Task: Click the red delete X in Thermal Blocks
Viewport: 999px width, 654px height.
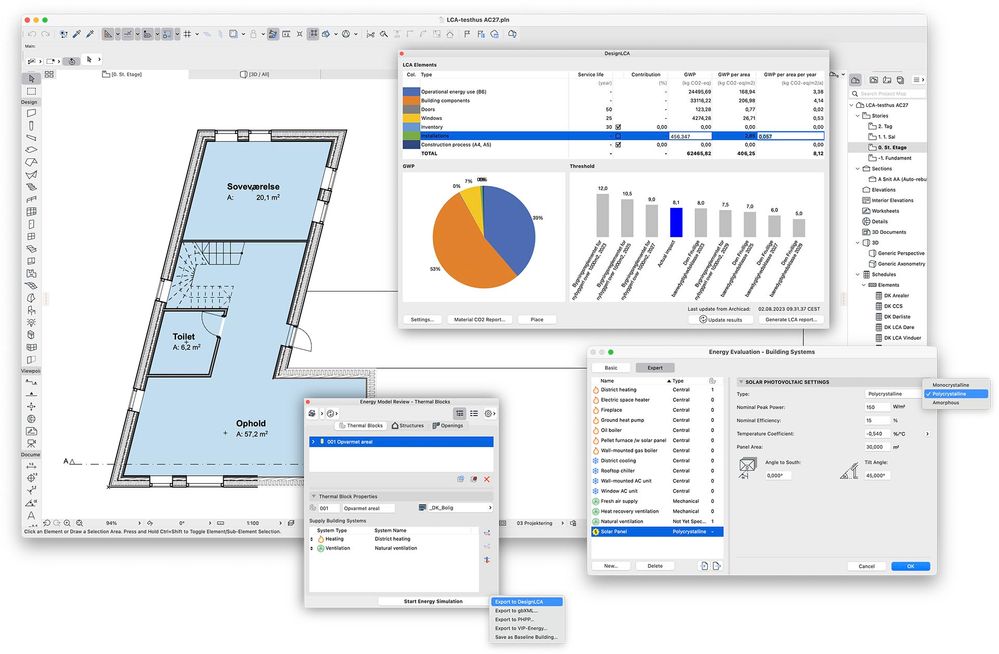Action: 487,479
